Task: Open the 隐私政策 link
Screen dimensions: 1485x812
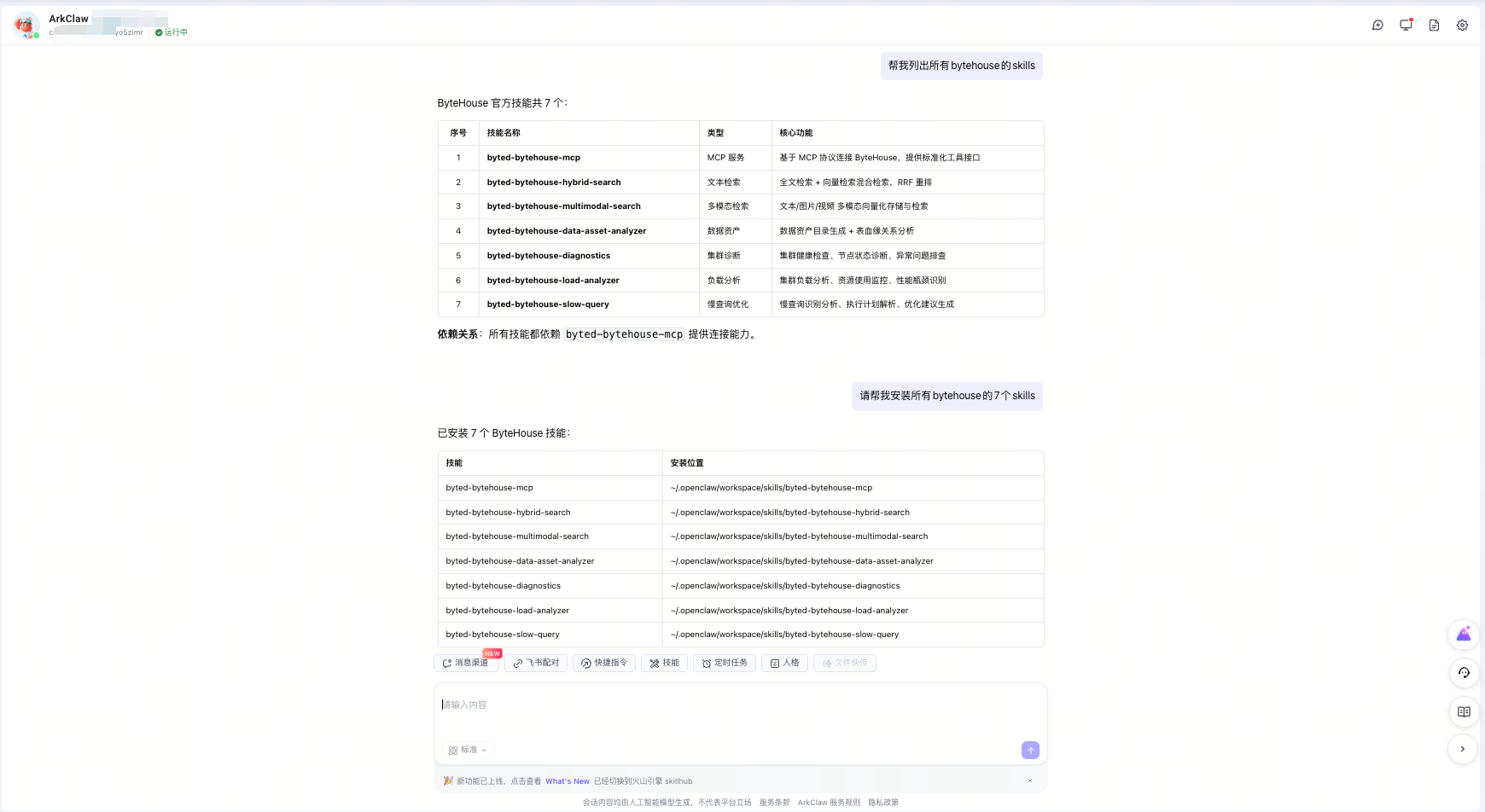Action: click(883, 803)
